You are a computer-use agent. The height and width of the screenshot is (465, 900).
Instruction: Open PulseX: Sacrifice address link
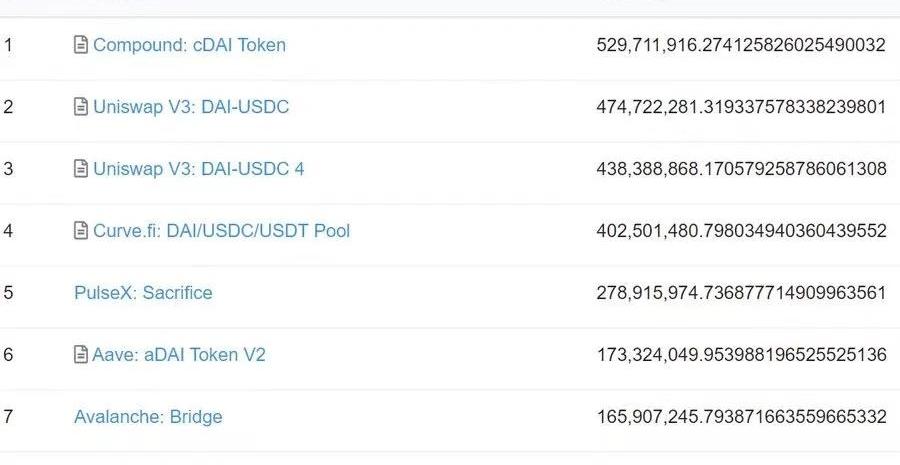click(143, 293)
